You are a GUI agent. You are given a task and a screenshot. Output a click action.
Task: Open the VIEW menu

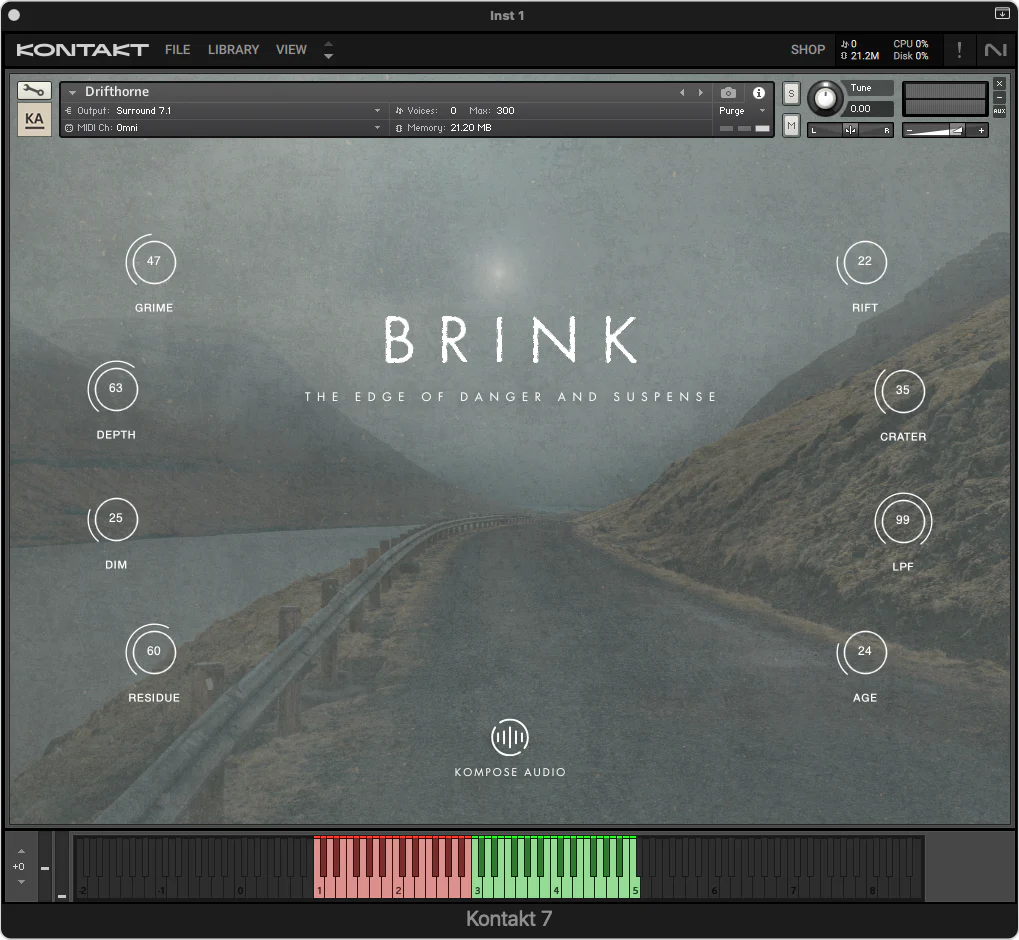(291, 49)
